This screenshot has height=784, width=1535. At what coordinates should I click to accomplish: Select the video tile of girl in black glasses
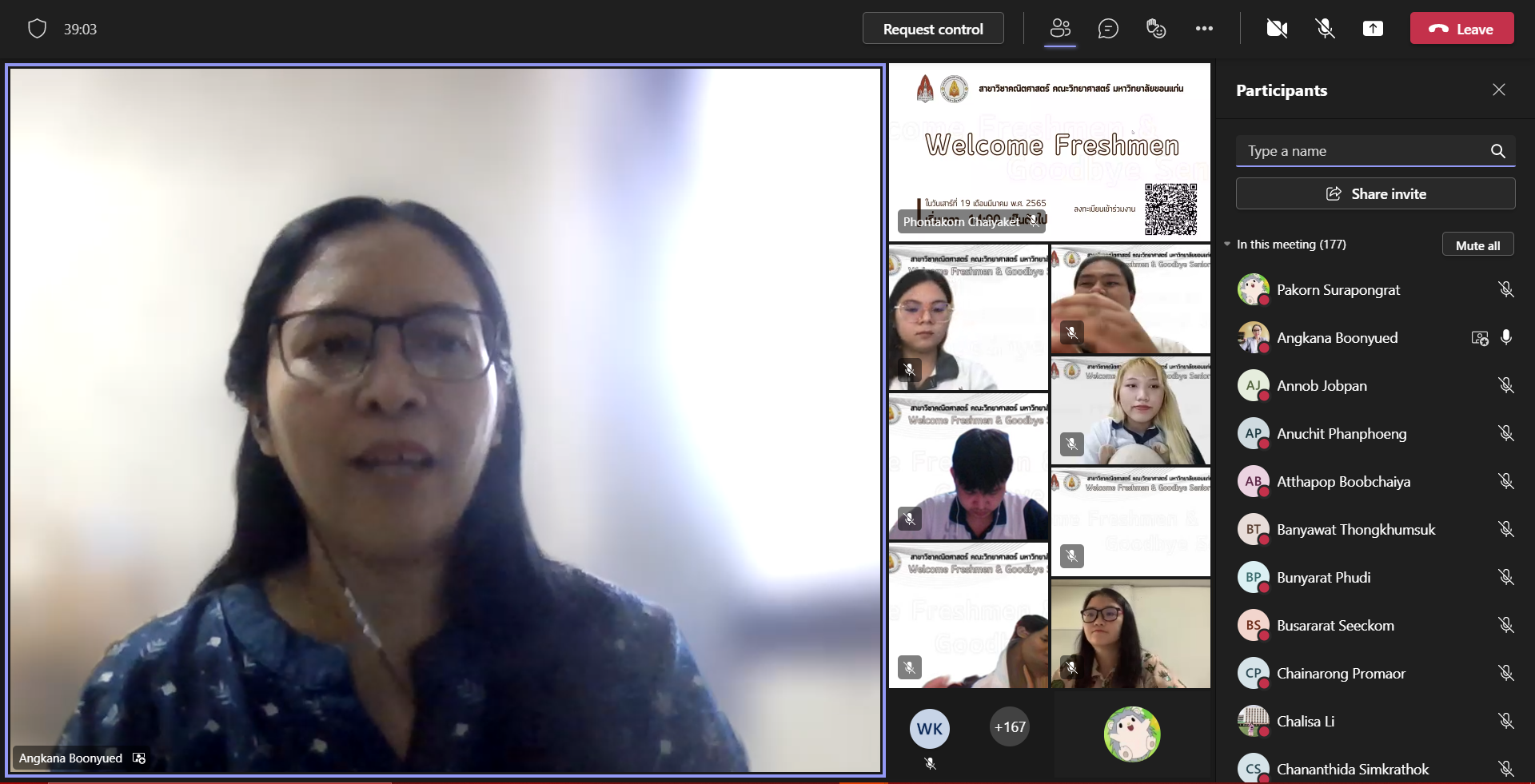pyautogui.click(x=1130, y=634)
